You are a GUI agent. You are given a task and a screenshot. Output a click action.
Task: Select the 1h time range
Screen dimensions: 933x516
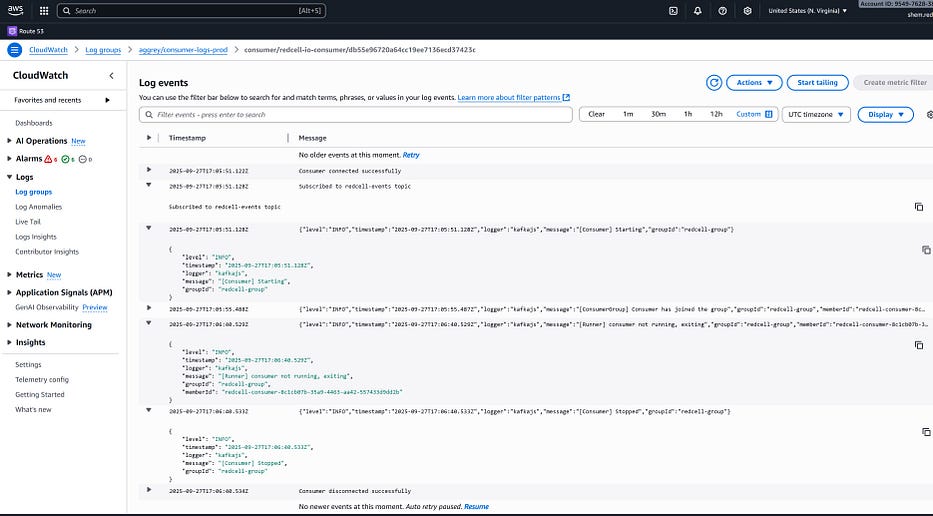coord(688,114)
